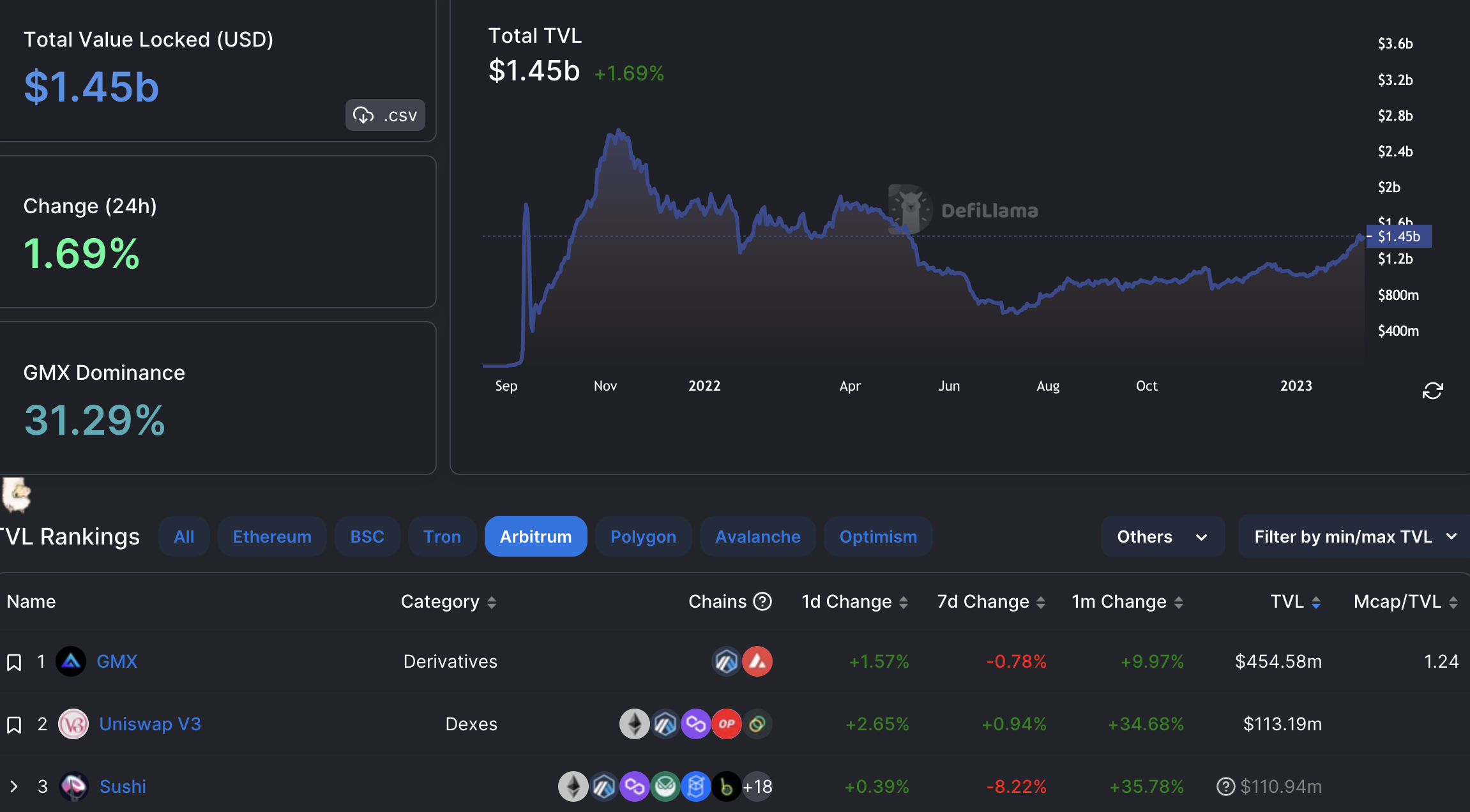Select the Ethereum chain tab
The height and width of the screenshot is (812, 1470).
(272, 537)
